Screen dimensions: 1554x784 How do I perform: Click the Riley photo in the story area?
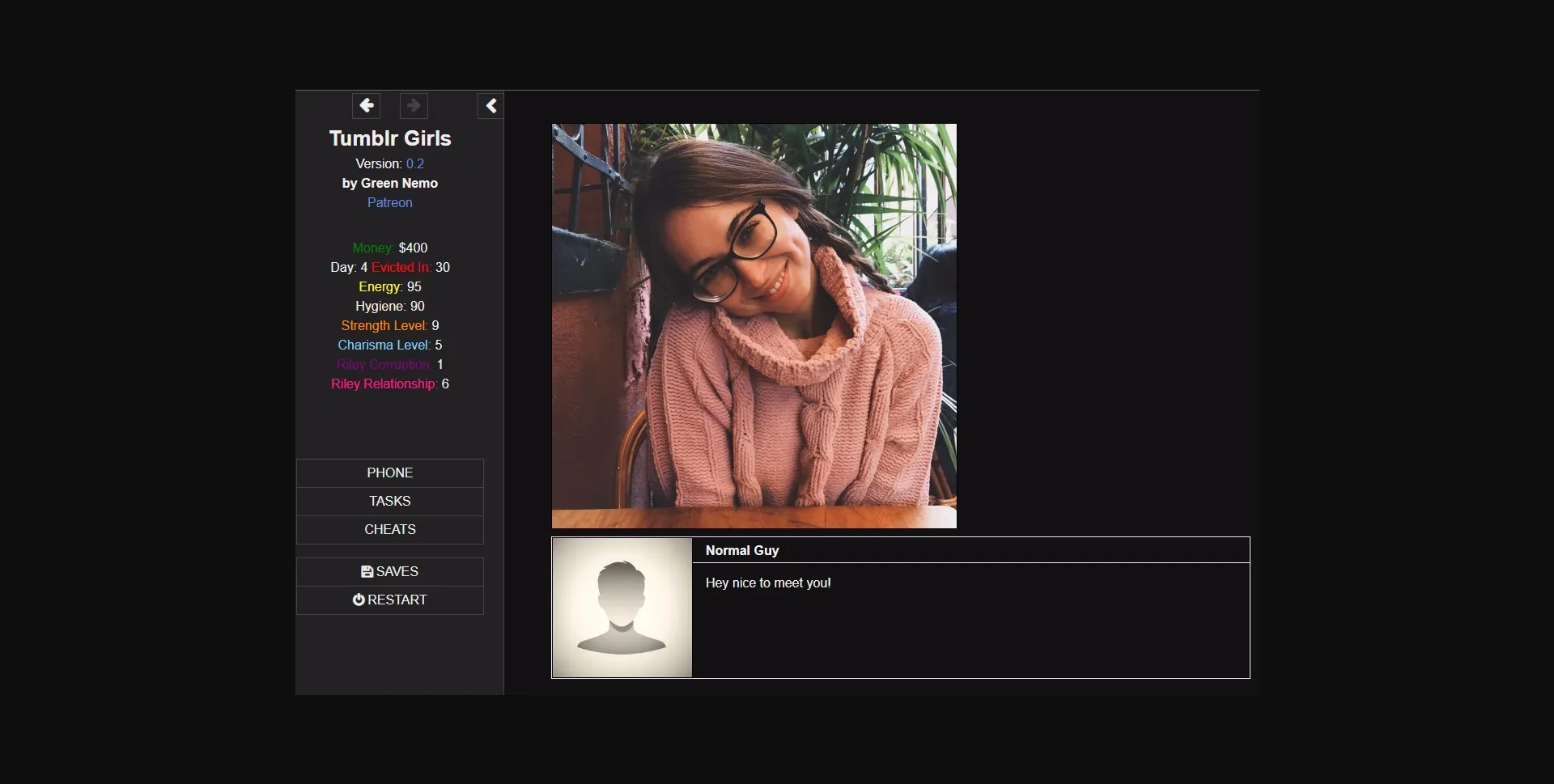point(754,325)
